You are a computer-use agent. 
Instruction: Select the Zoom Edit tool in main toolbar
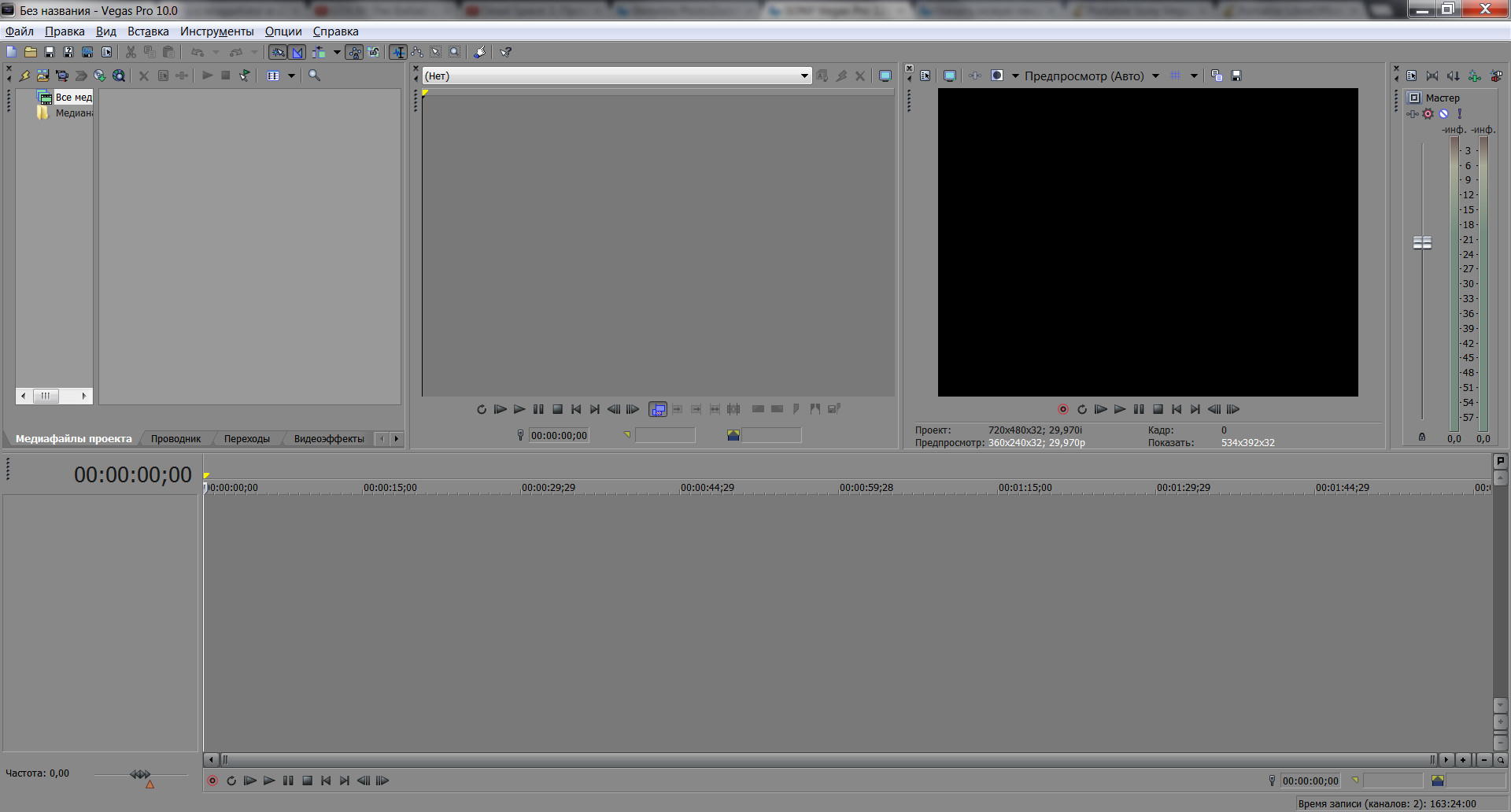point(455,52)
